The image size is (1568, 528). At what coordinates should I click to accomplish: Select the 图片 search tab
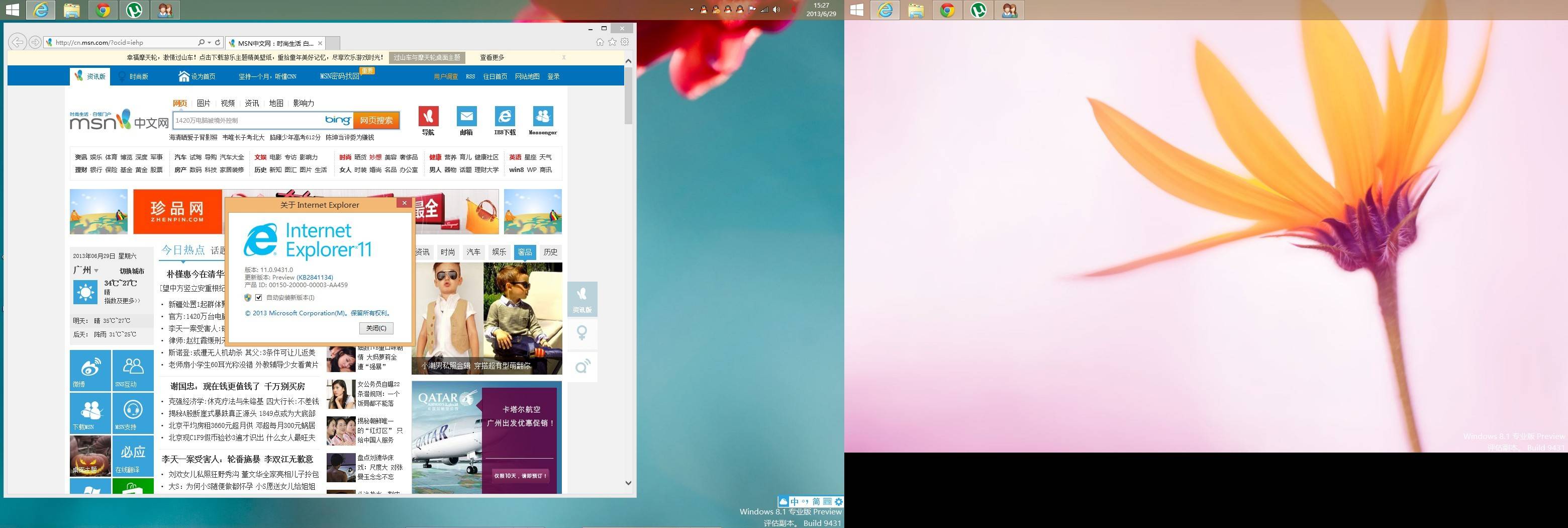pyautogui.click(x=204, y=103)
